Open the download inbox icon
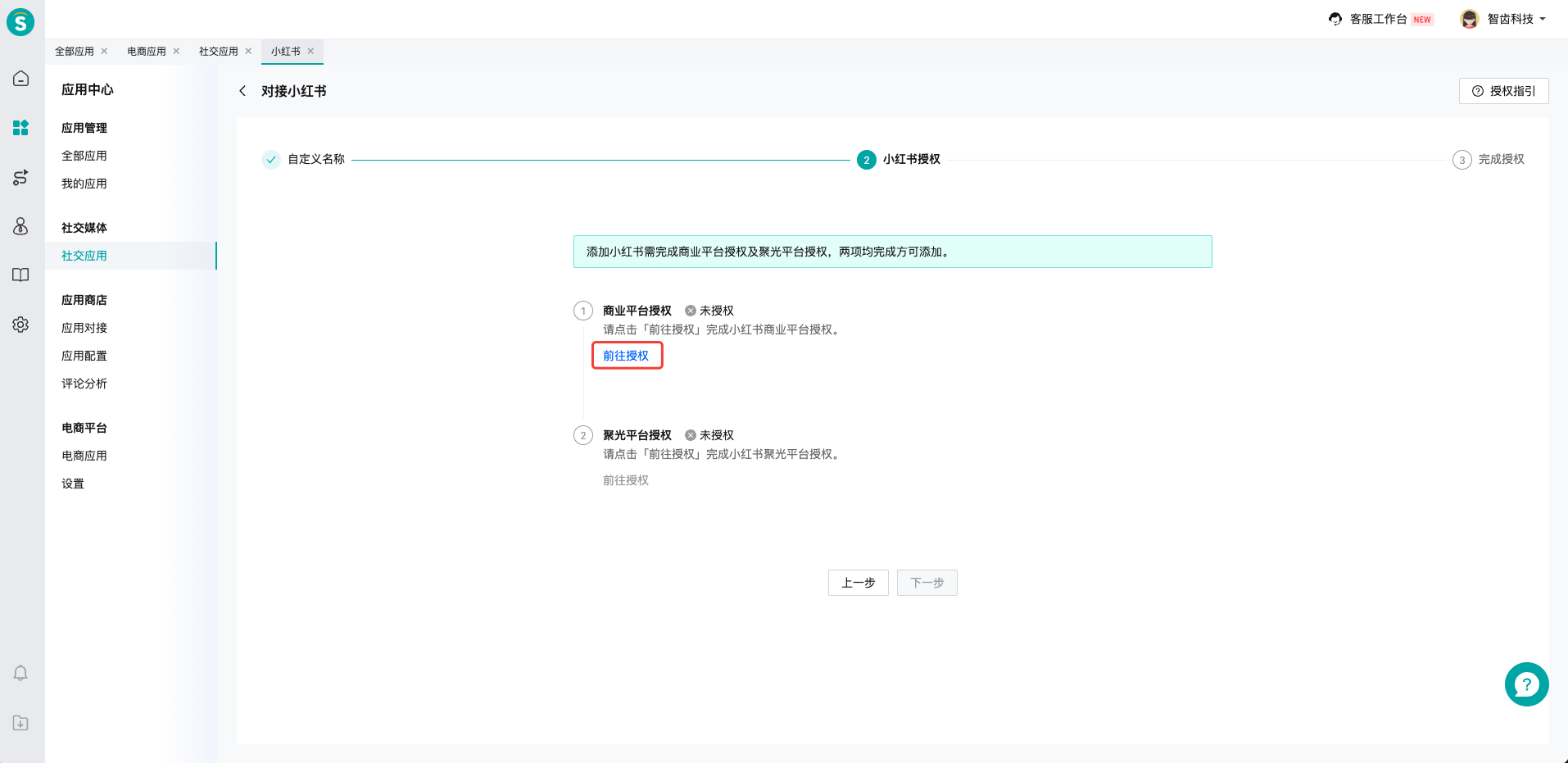This screenshot has height=763, width=1568. click(20, 723)
